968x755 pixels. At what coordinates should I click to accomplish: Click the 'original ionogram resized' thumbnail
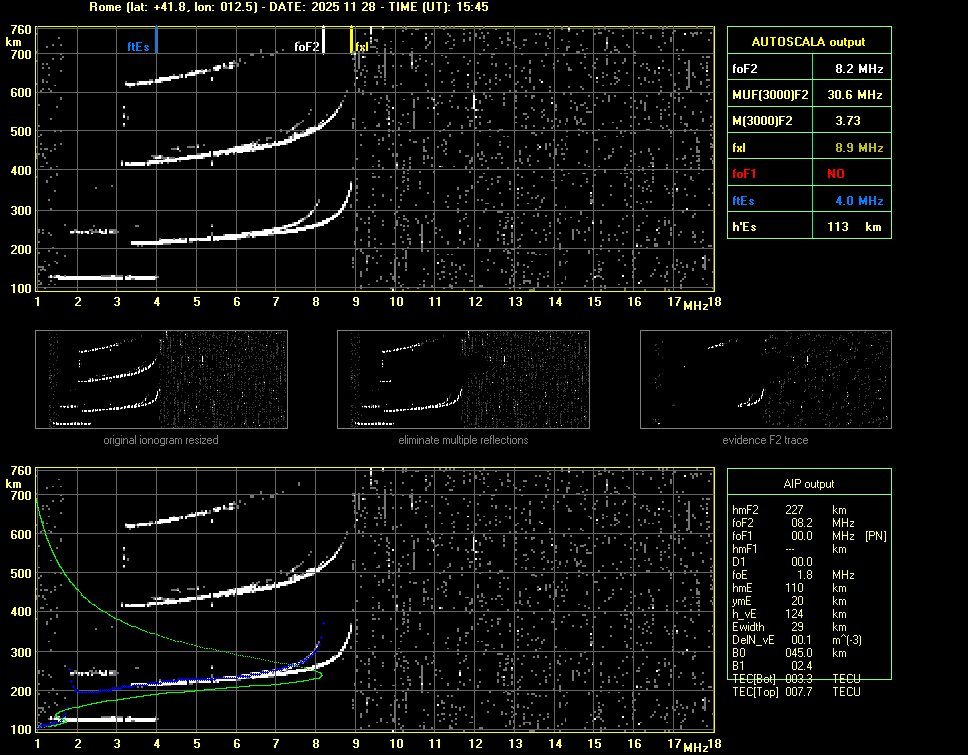coord(161,380)
